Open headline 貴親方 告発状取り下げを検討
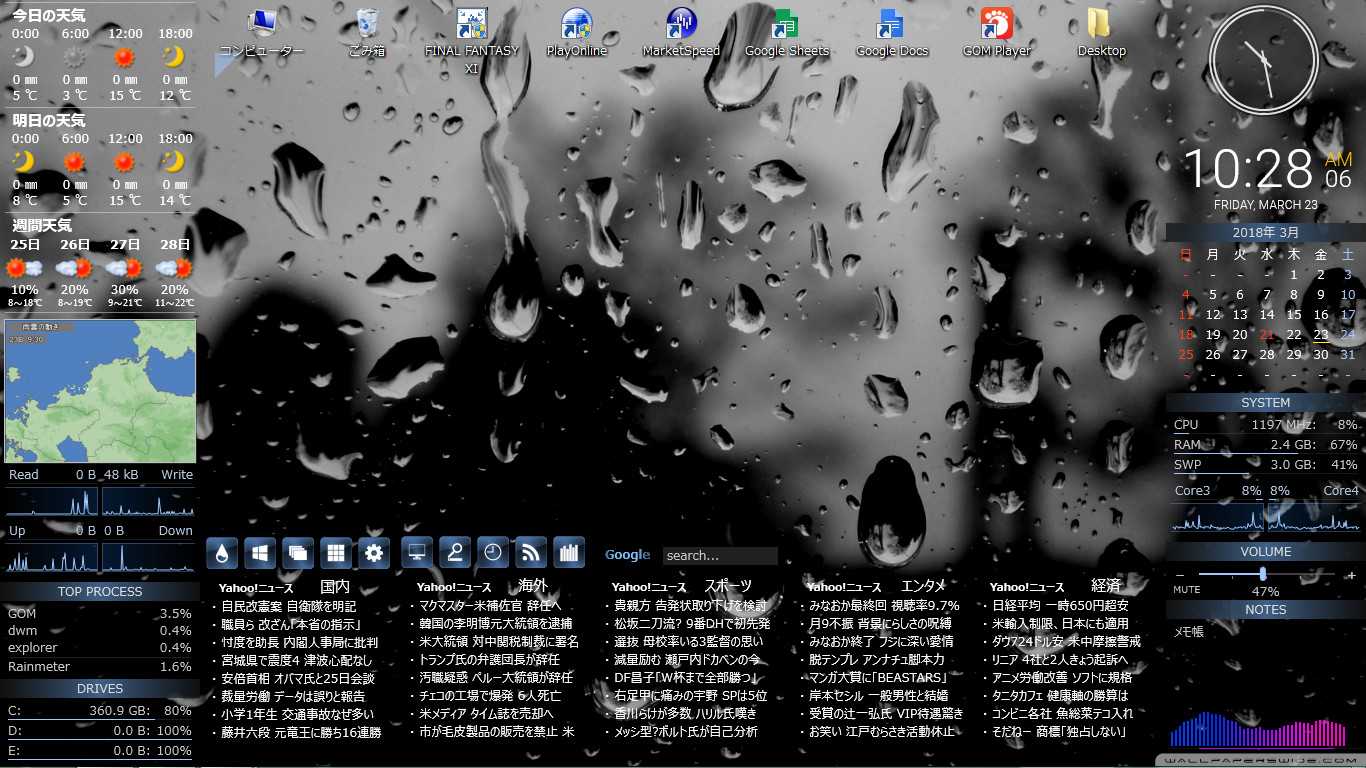Viewport: 1366px width, 768px height. coord(690,605)
